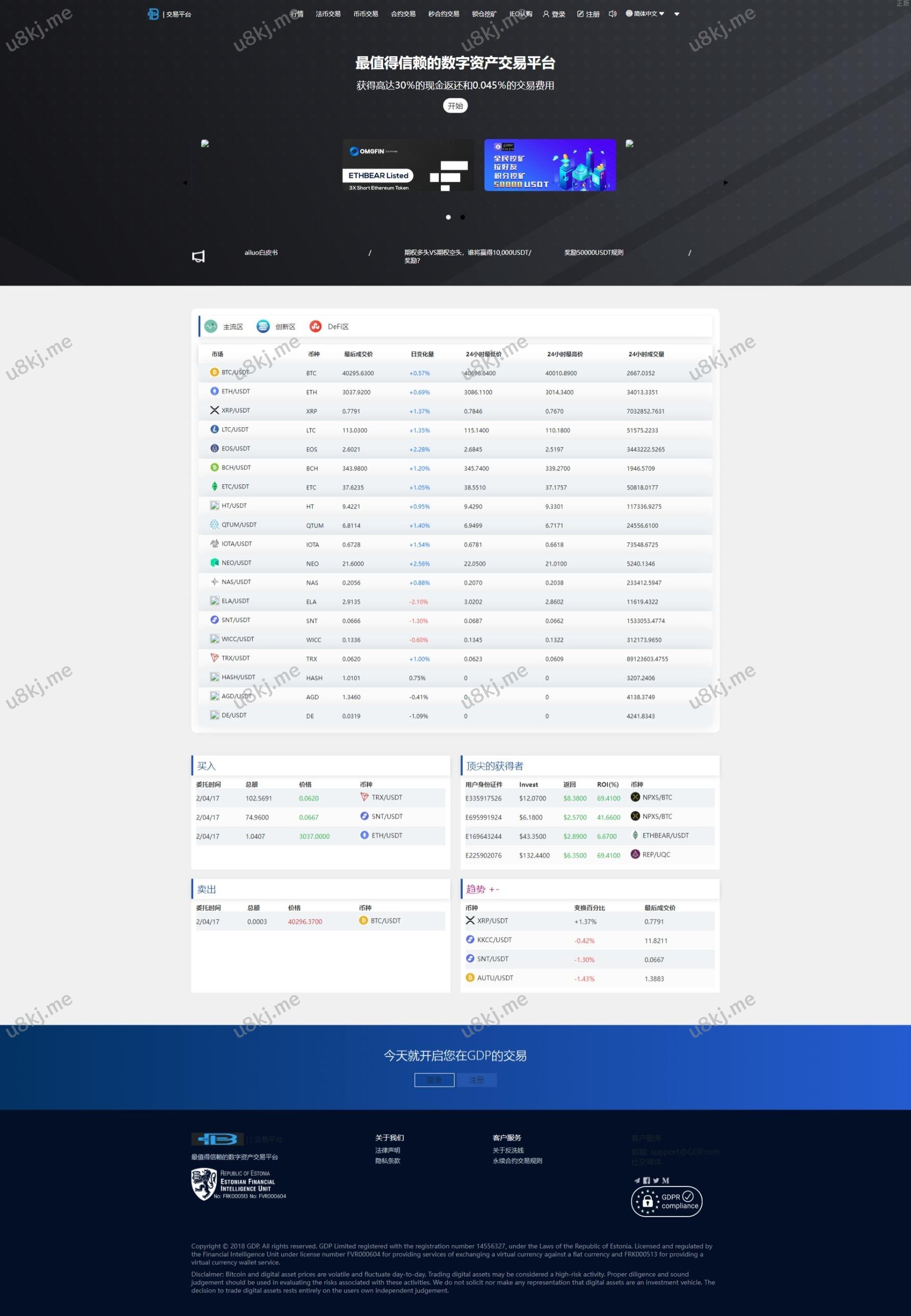911x1316 pixels.
Task: Click the ETHBEAR Listed banner
Action: point(408,166)
